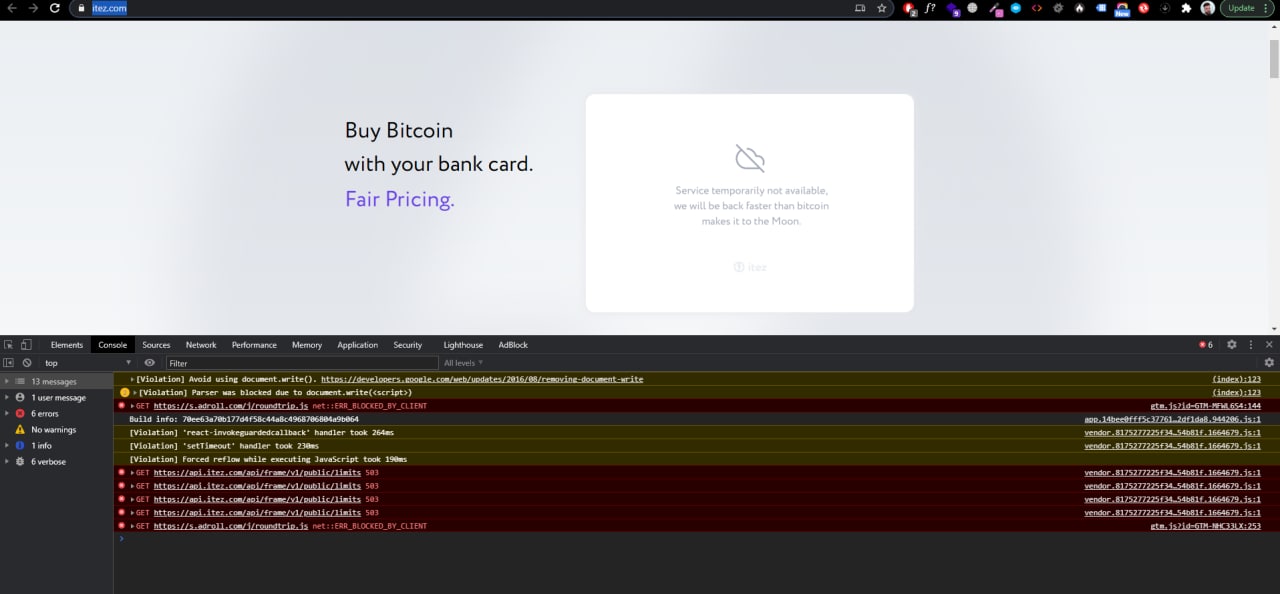Open the Network tab
This screenshot has height=594, width=1280.
click(x=201, y=345)
